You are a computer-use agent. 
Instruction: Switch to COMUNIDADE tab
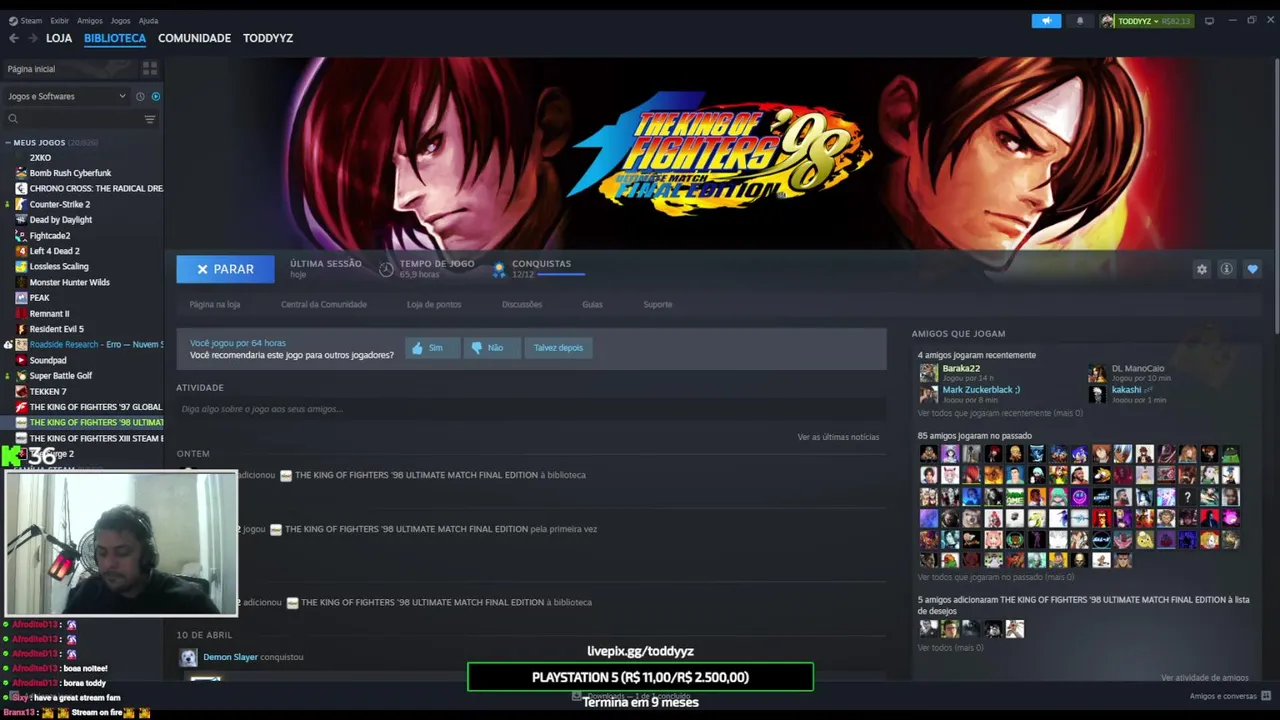click(x=194, y=38)
